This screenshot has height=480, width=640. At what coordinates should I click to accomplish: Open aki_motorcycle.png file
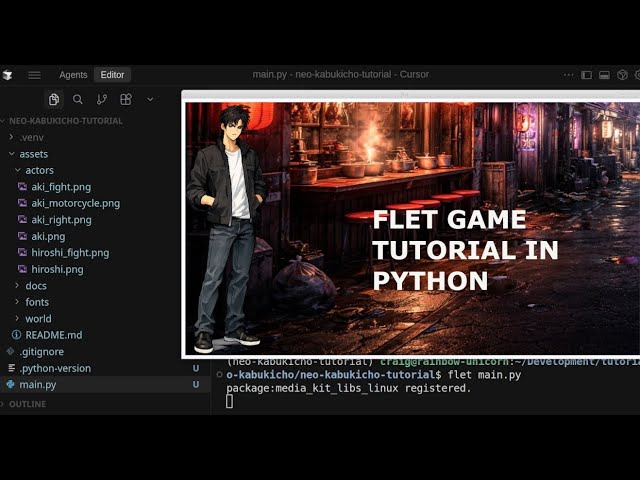pyautogui.click(x=76, y=203)
